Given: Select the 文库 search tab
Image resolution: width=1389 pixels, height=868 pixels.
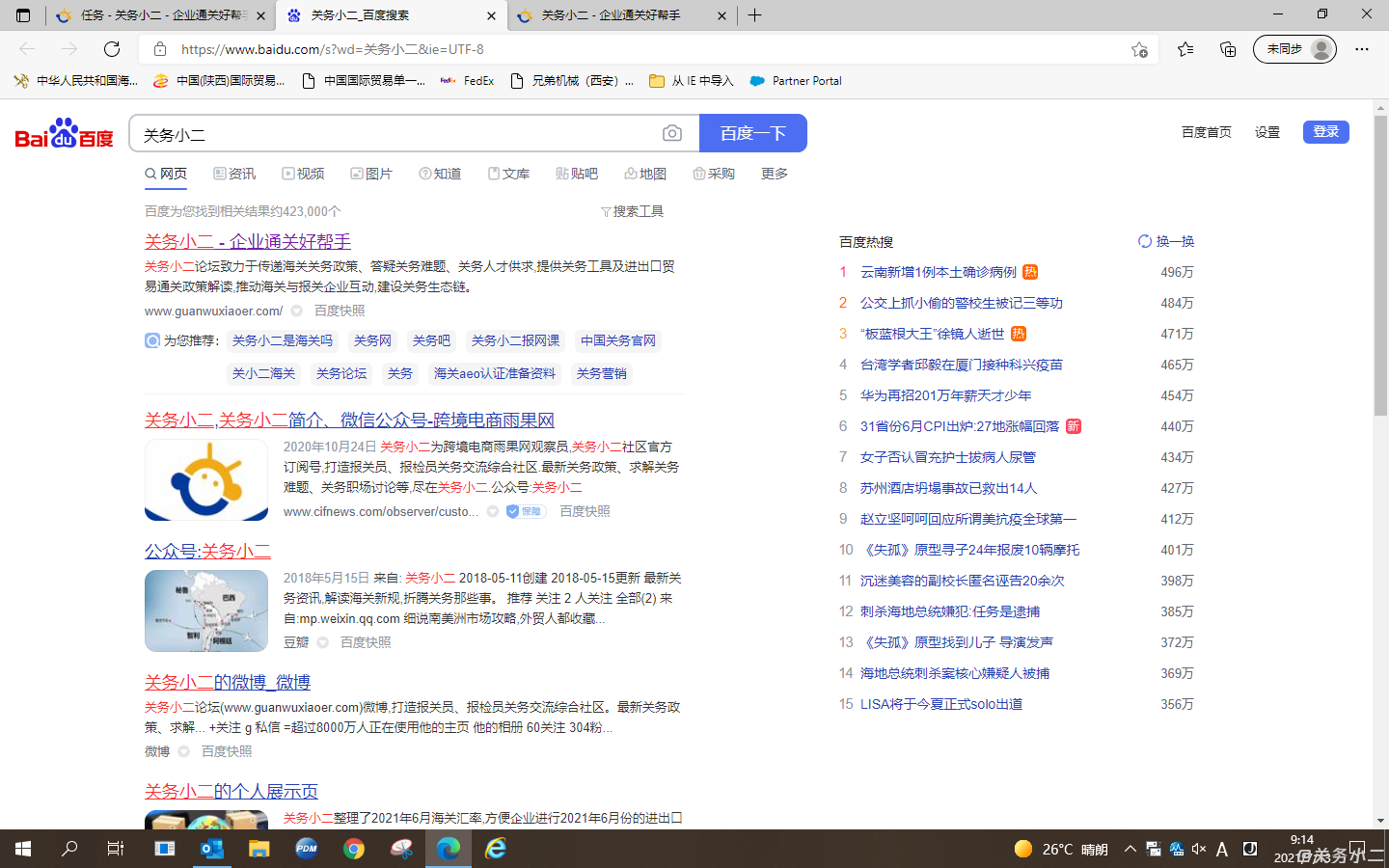Looking at the screenshot, I should tap(508, 174).
